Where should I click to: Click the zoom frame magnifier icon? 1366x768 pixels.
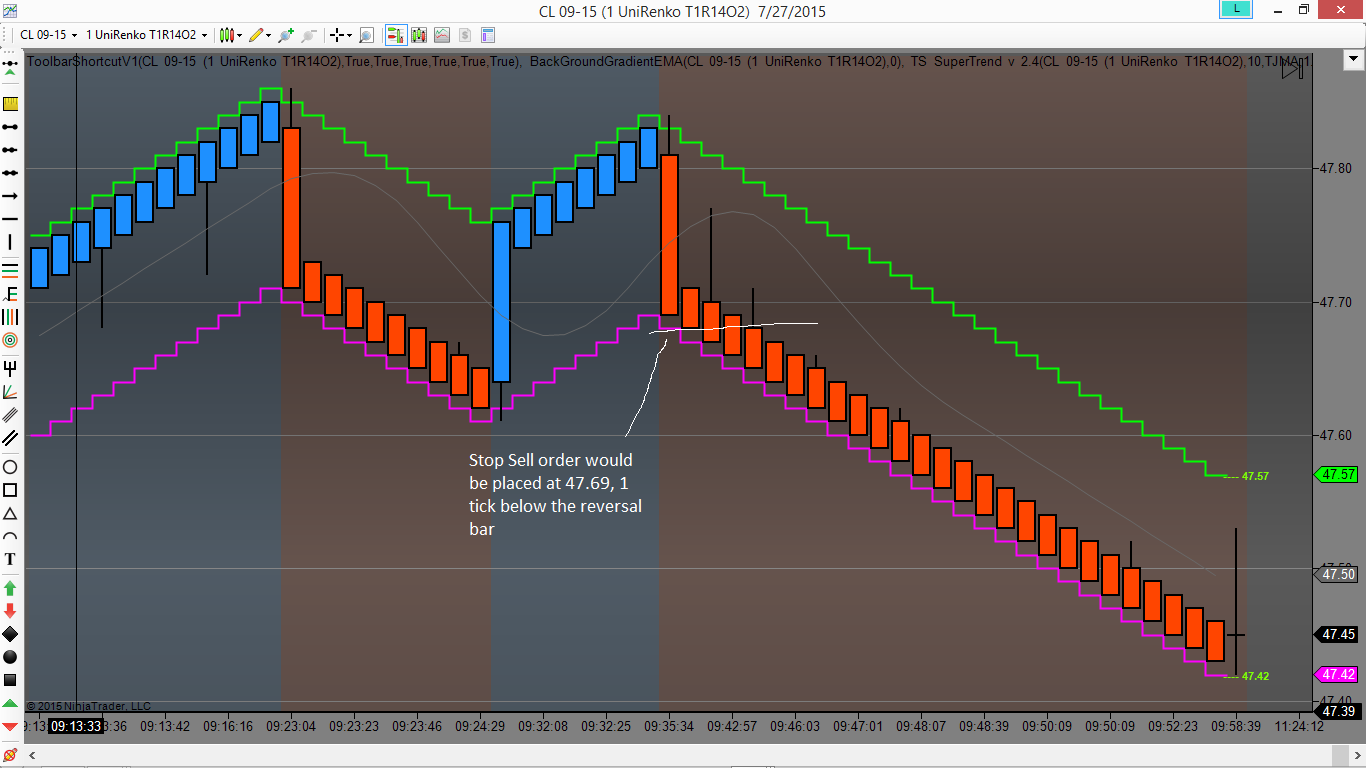pyautogui.click(x=366, y=35)
